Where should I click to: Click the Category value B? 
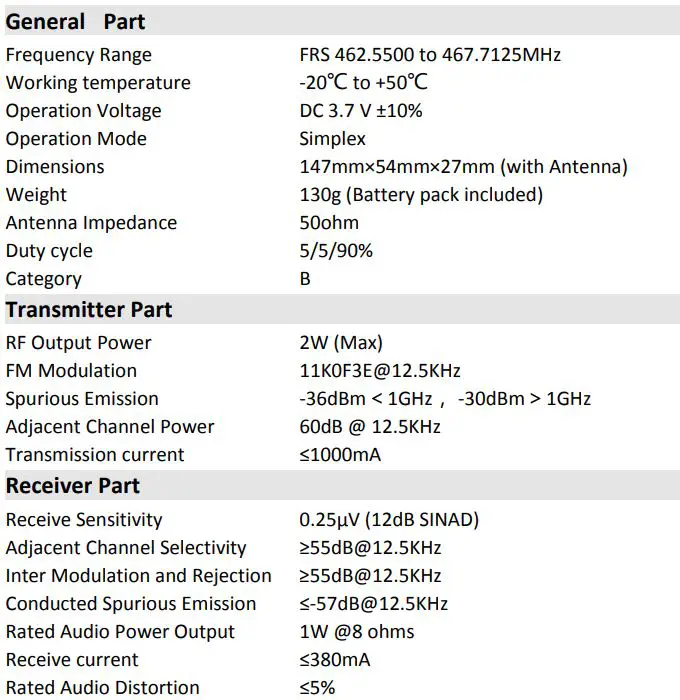tap(305, 279)
